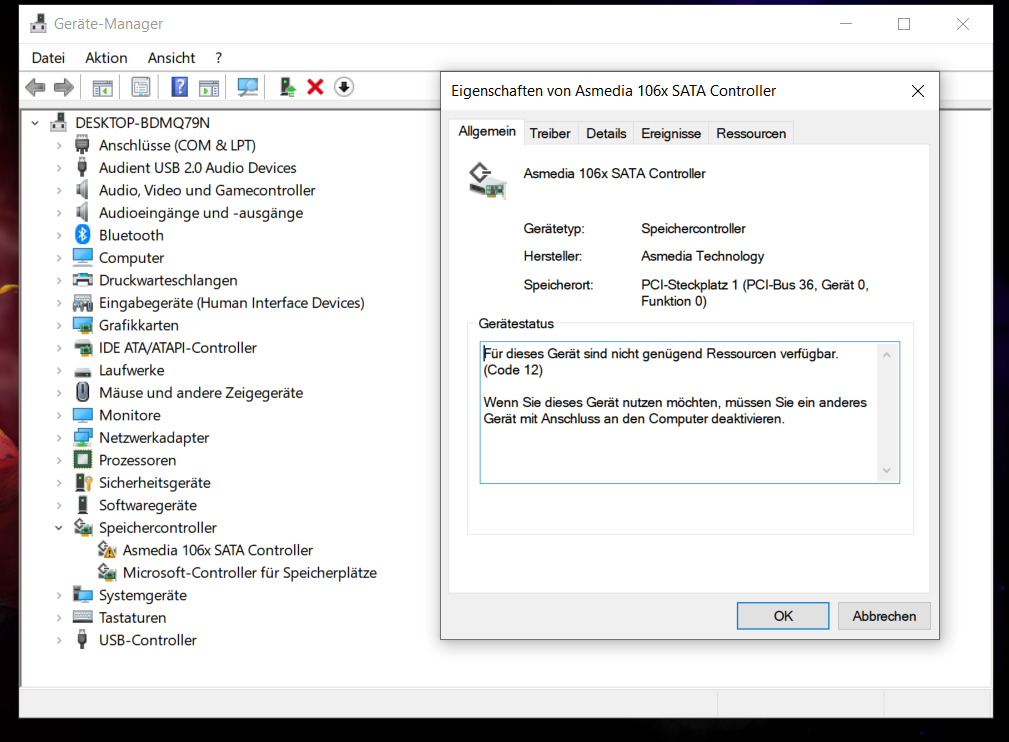1009x742 pixels.
Task: Open the Properties sheet toolbar icon
Action: 141,87
